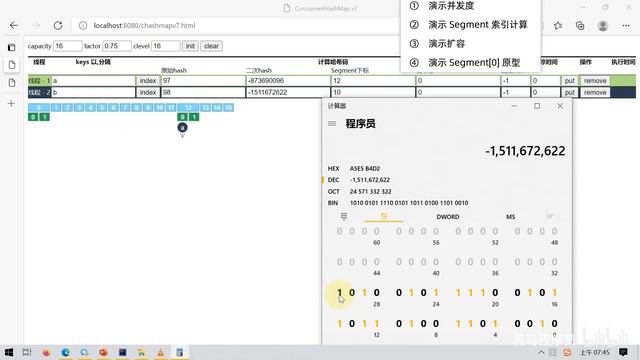Click the keys field containing a
This screenshot has height=360, width=640.
(x=93, y=81)
